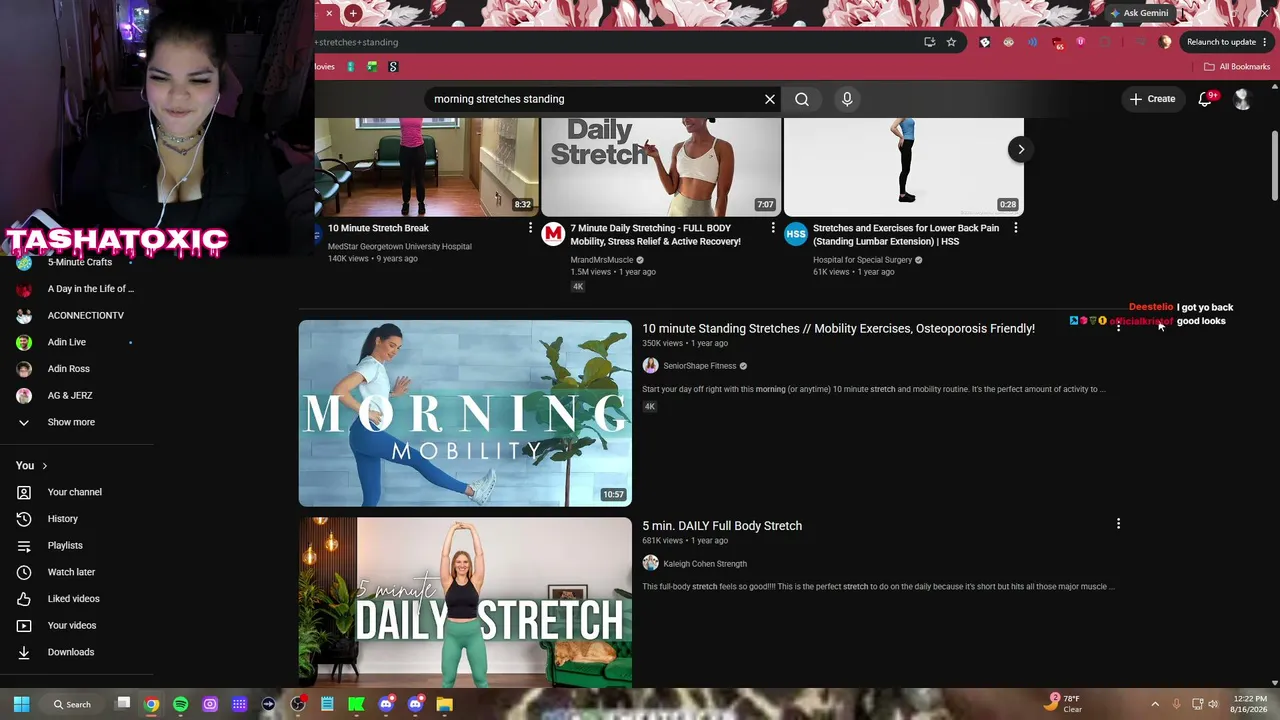Play the 5 Minute Daily Stretch thumbnail
The image size is (1280, 720).
point(465,602)
